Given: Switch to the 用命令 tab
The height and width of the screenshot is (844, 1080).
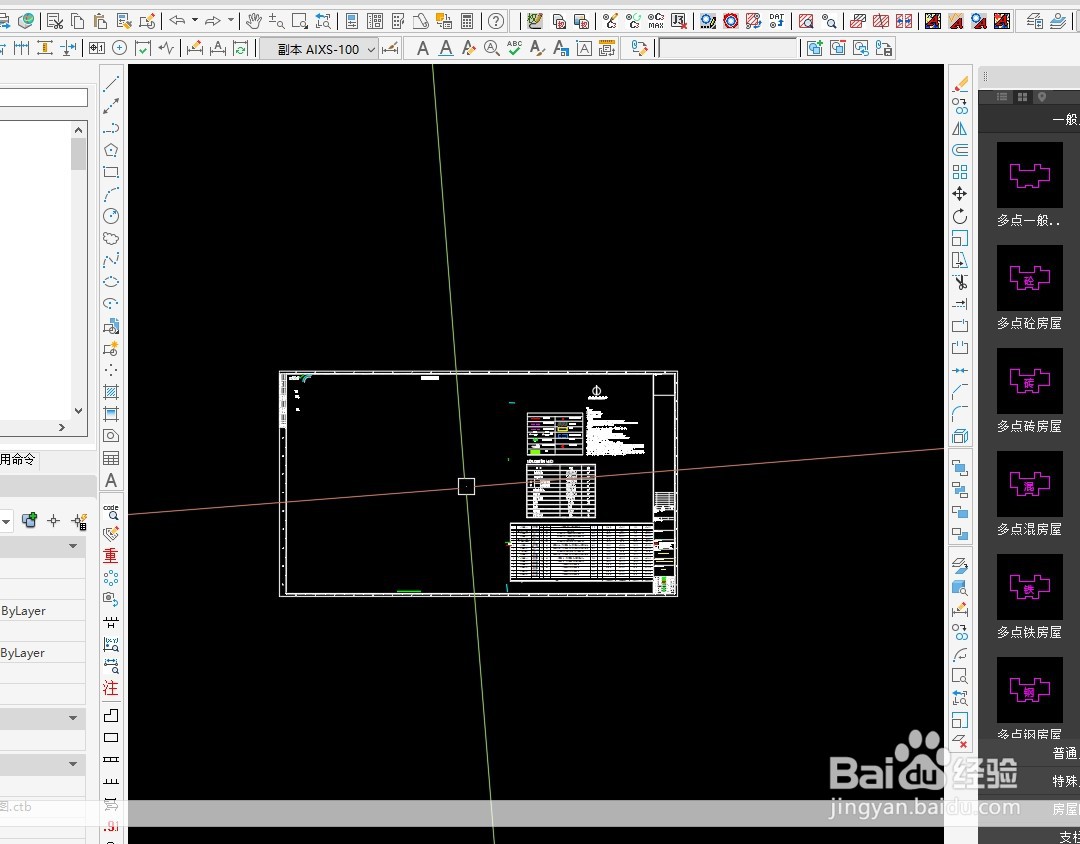Looking at the screenshot, I should [x=18, y=460].
